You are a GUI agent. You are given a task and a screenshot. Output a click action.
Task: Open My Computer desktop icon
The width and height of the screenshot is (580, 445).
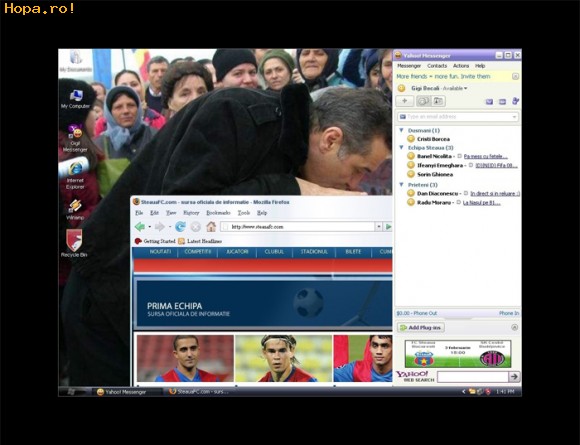click(x=75, y=99)
